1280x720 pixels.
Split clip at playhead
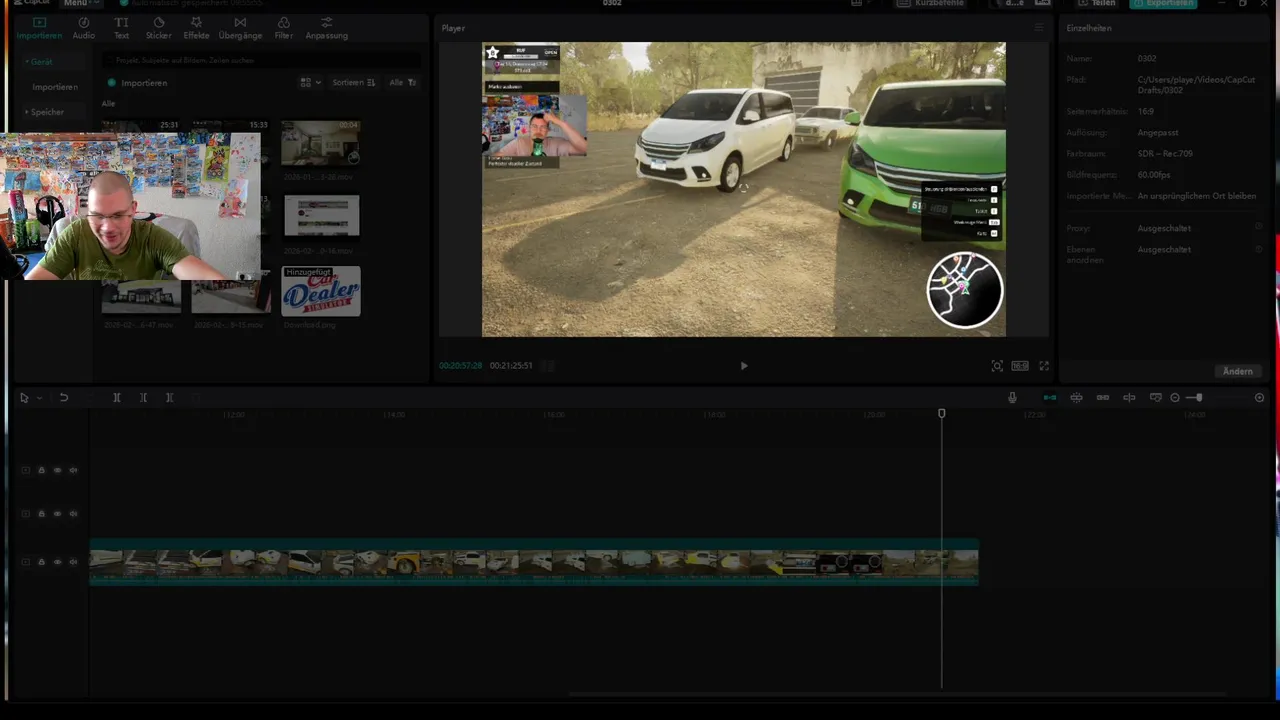[x=116, y=398]
